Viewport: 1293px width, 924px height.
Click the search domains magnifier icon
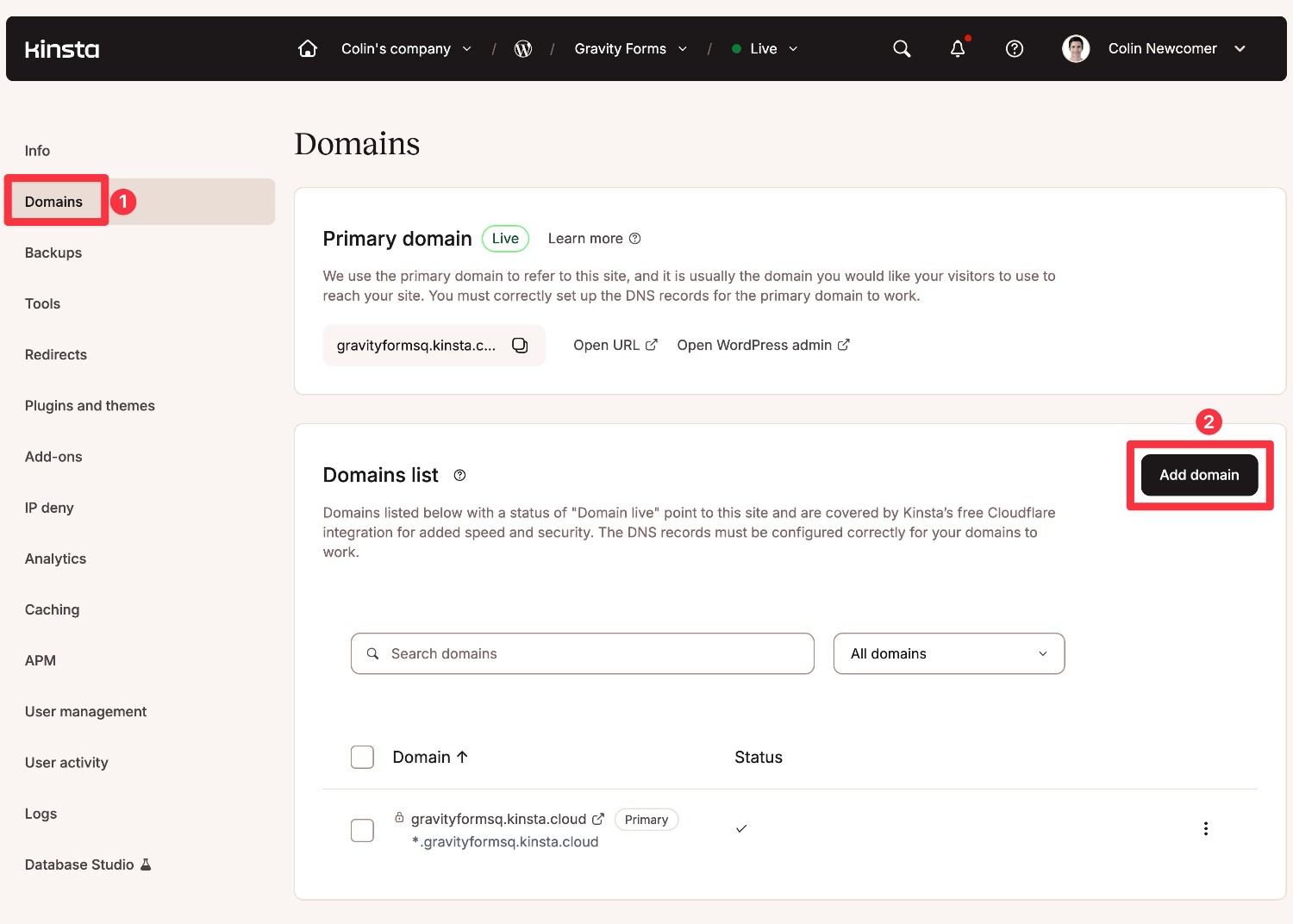(x=373, y=653)
